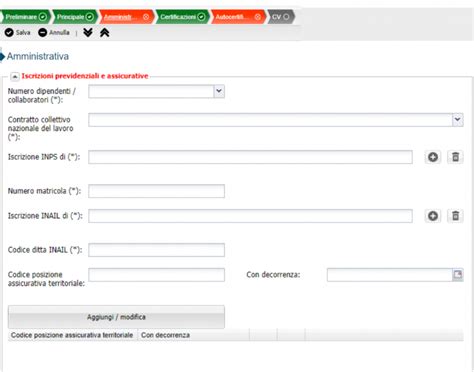
Task: Click the Salva checkmark icon
Action: 9,33
